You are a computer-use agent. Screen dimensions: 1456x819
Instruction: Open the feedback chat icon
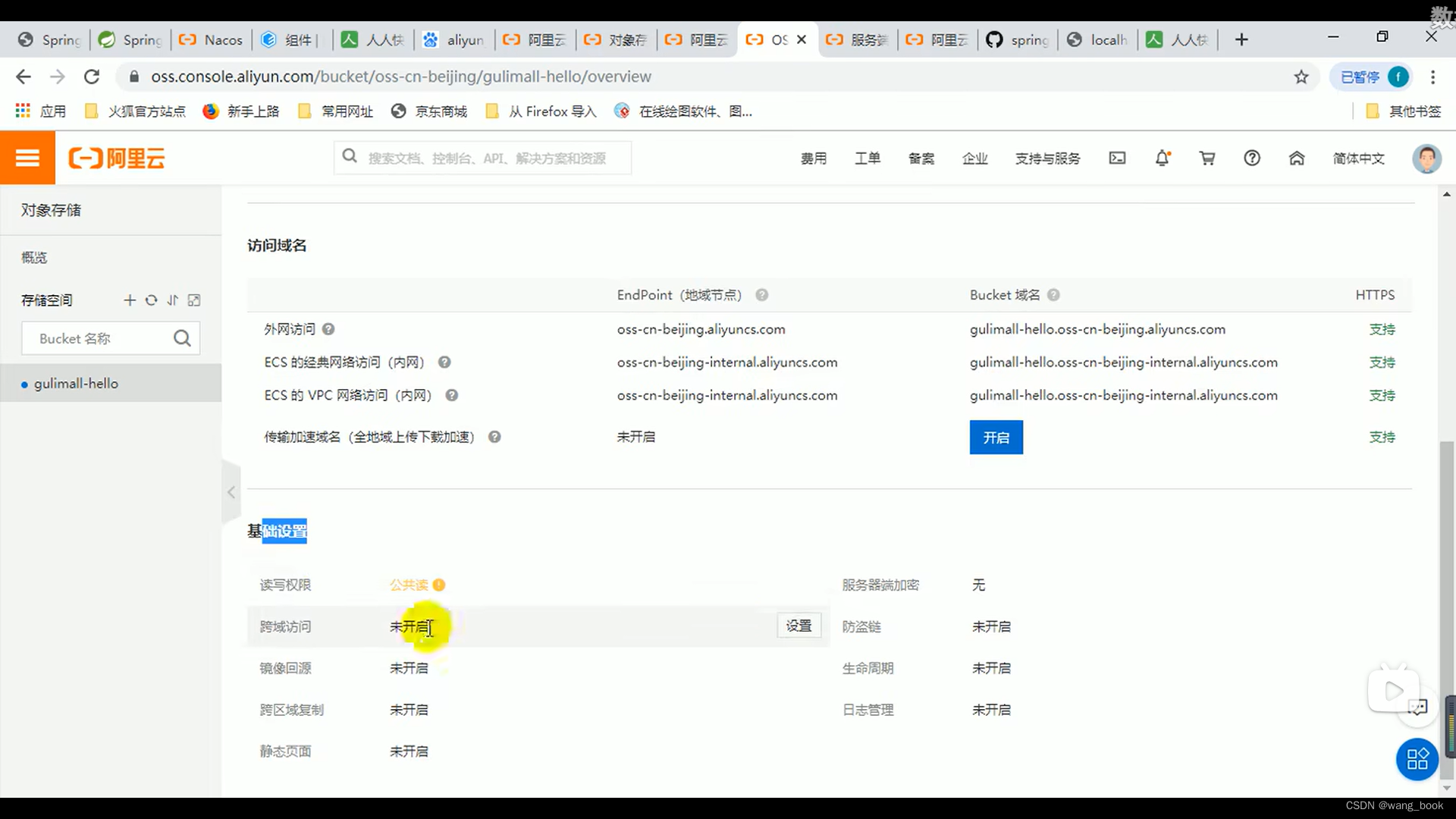click(x=1417, y=708)
